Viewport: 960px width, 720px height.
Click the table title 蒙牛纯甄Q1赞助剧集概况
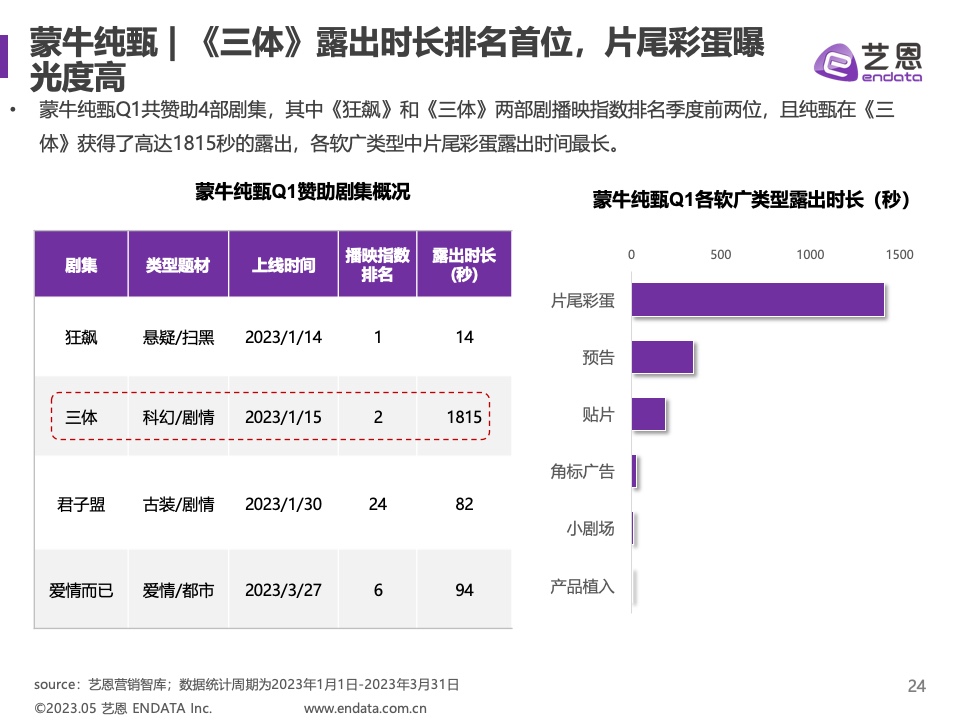302,192
